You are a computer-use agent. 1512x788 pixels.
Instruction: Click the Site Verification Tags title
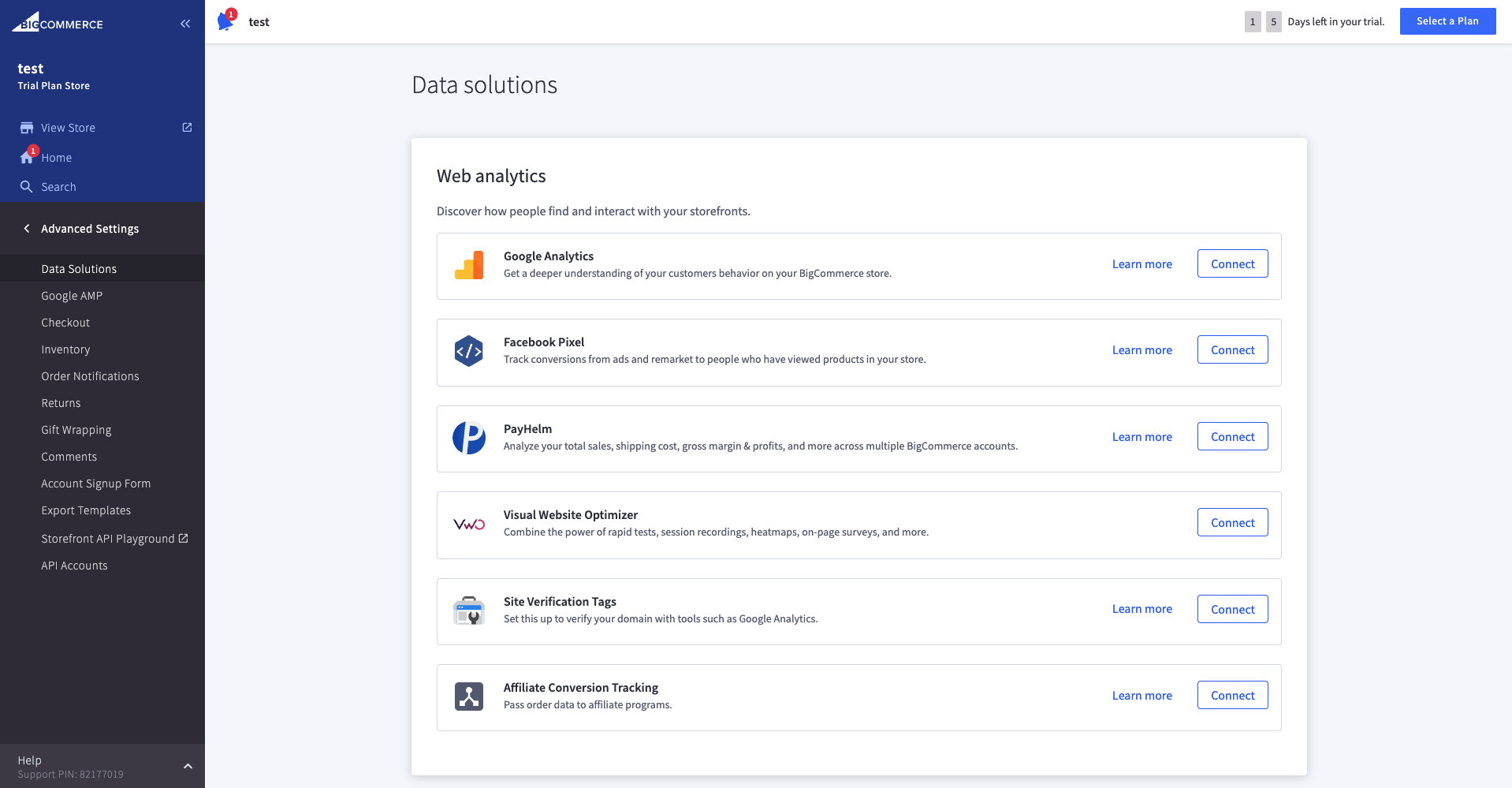pyautogui.click(x=560, y=602)
